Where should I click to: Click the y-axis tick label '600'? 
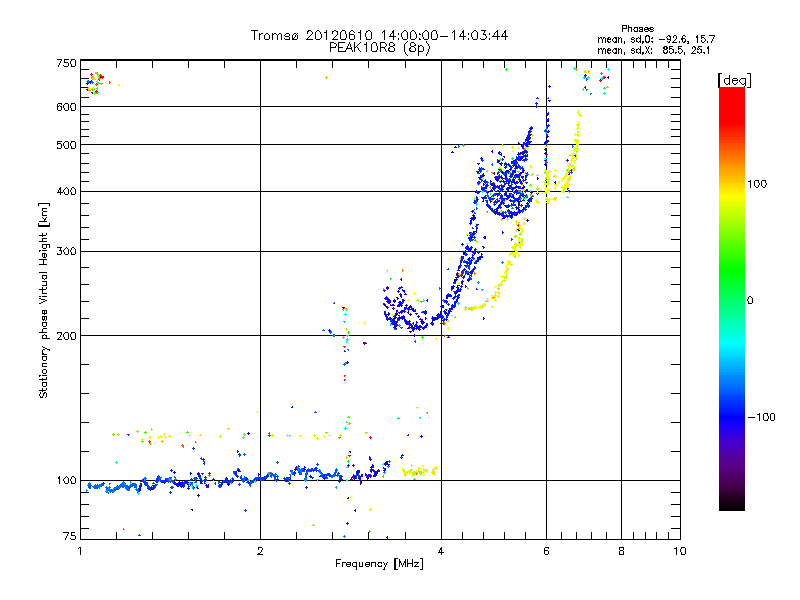coord(66,107)
